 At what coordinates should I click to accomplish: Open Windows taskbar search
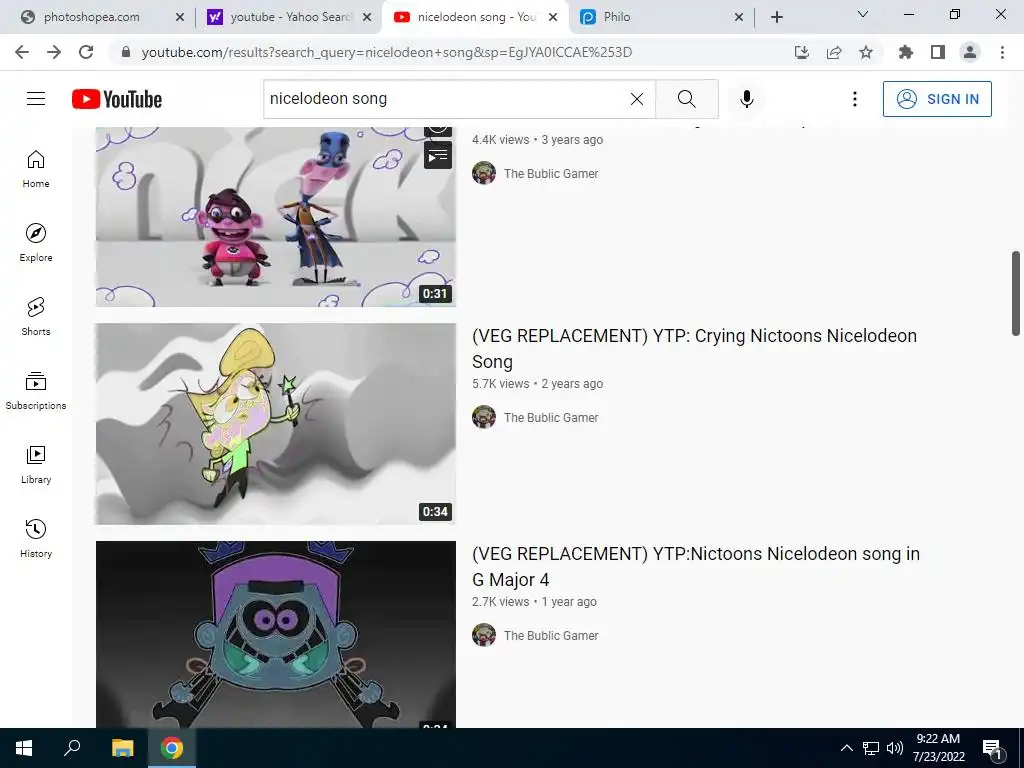tap(72, 748)
